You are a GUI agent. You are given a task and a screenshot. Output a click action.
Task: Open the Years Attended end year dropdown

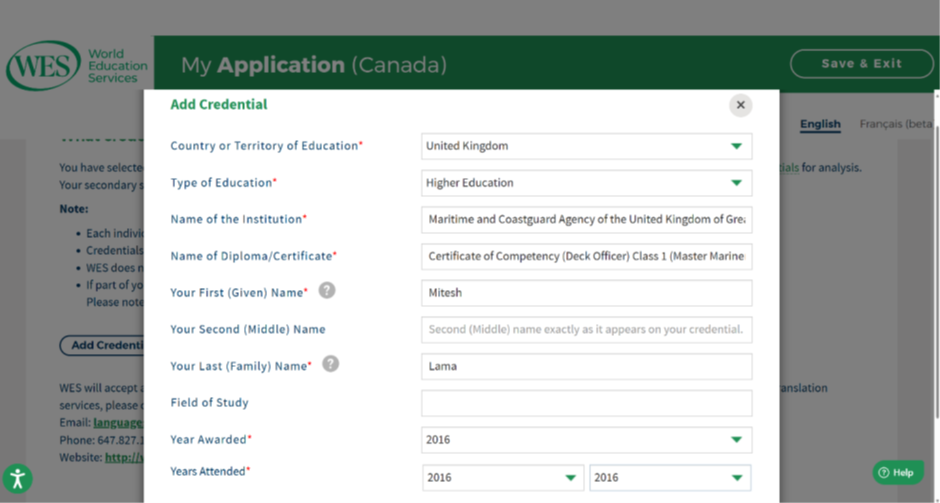tap(670, 478)
